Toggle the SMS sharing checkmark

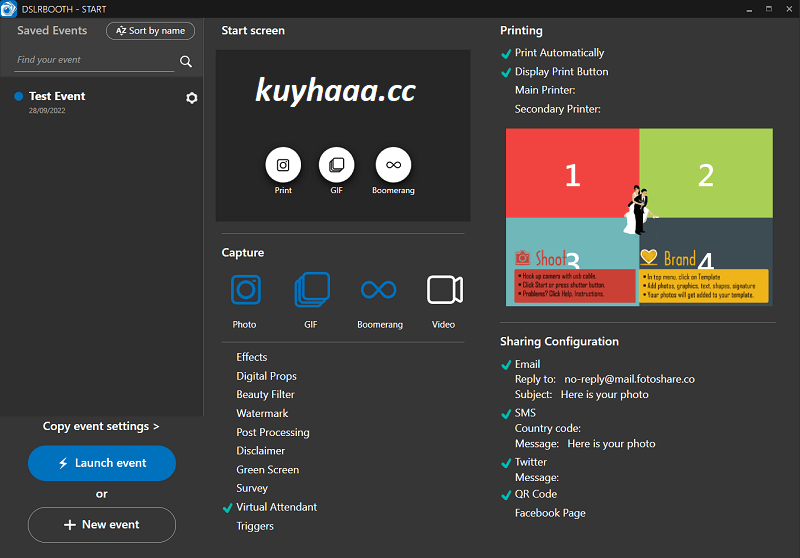tap(506, 414)
